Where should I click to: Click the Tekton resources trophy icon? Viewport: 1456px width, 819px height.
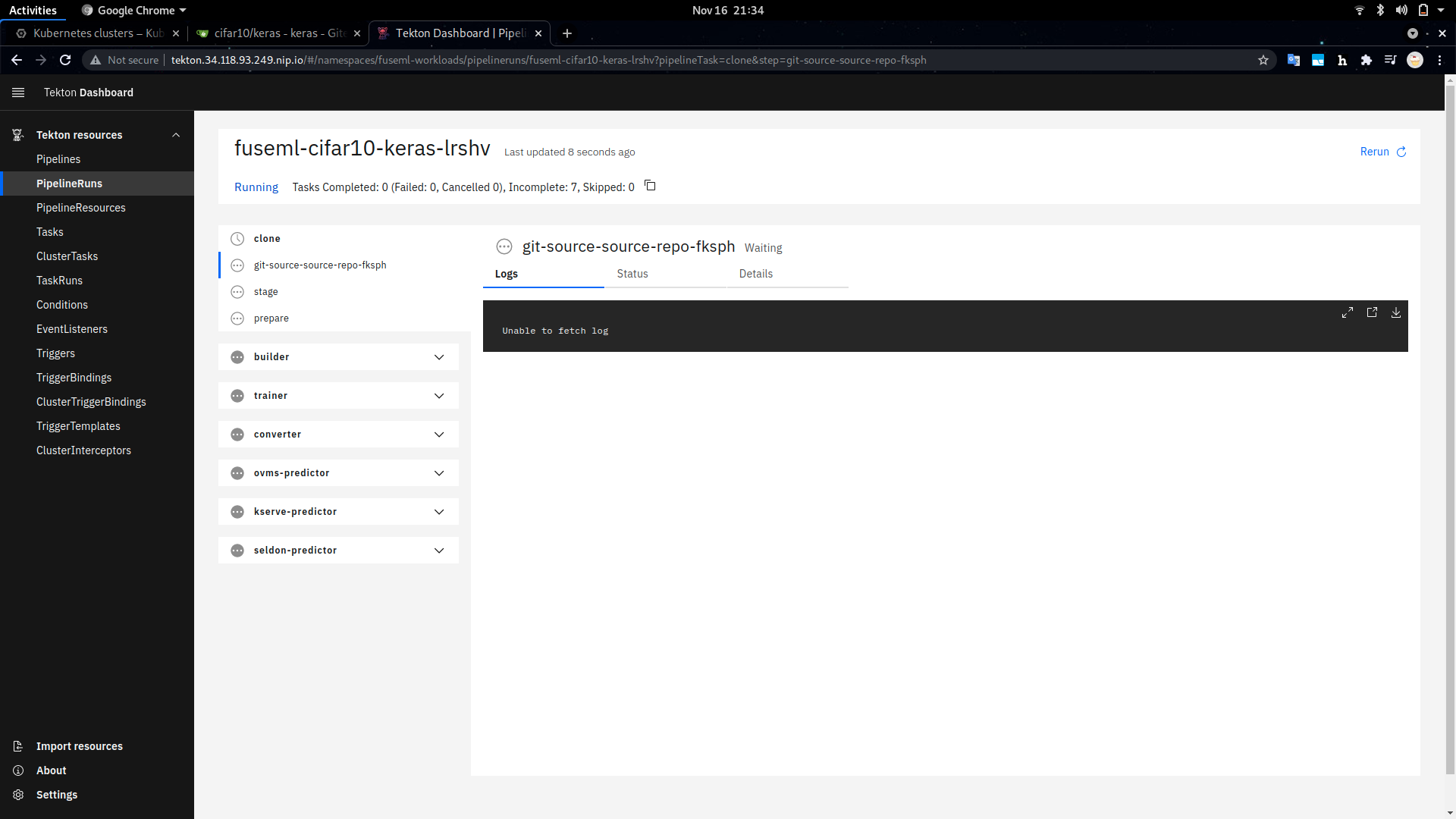pos(17,134)
